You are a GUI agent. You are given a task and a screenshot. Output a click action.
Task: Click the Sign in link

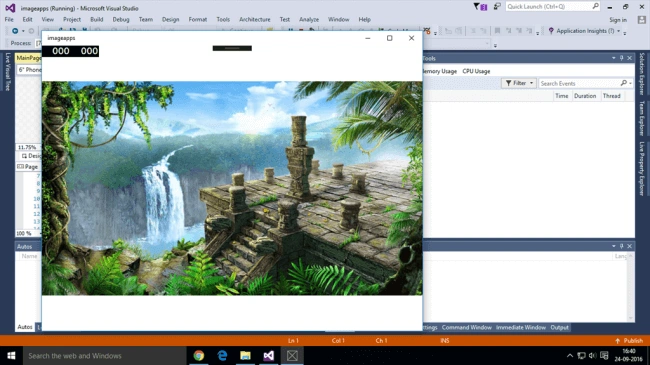[618, 20]
